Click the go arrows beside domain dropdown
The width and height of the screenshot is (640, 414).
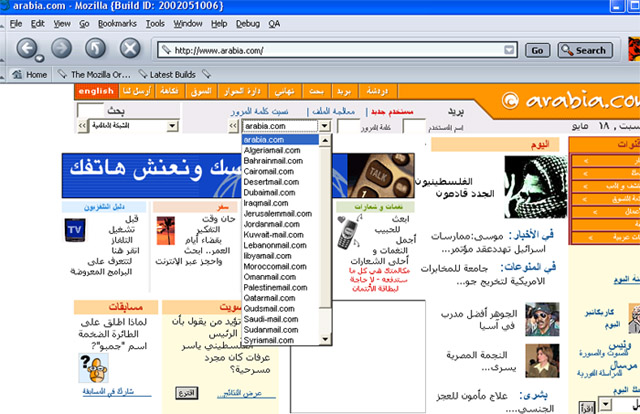233,126
